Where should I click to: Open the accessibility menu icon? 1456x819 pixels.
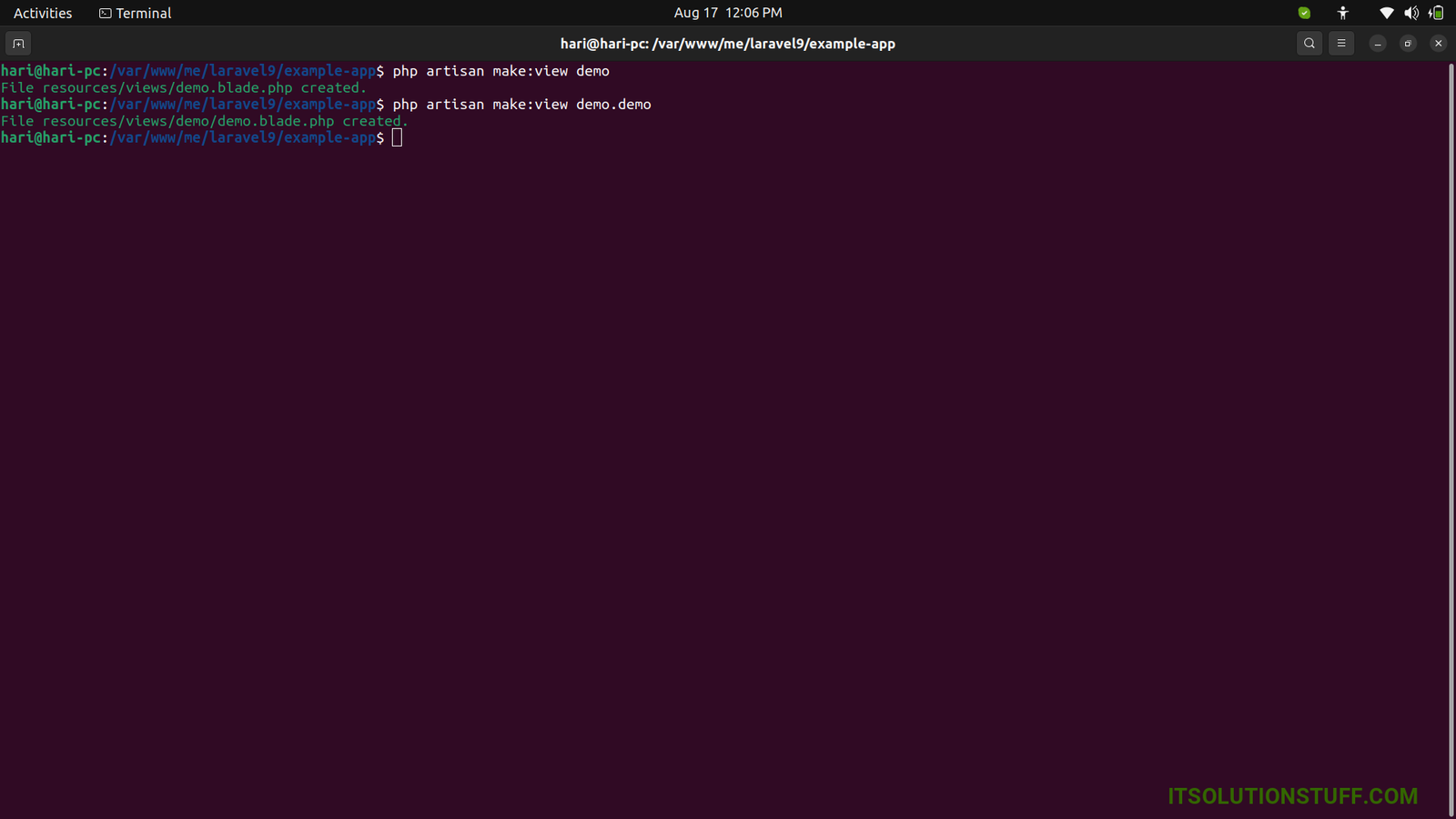point(1343,13)
